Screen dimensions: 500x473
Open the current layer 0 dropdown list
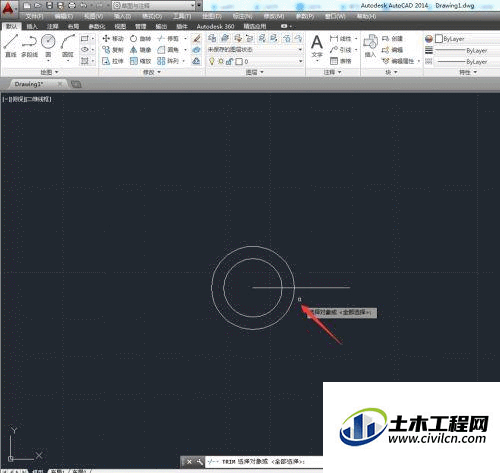pyautogui.click(x=255, y=61)
